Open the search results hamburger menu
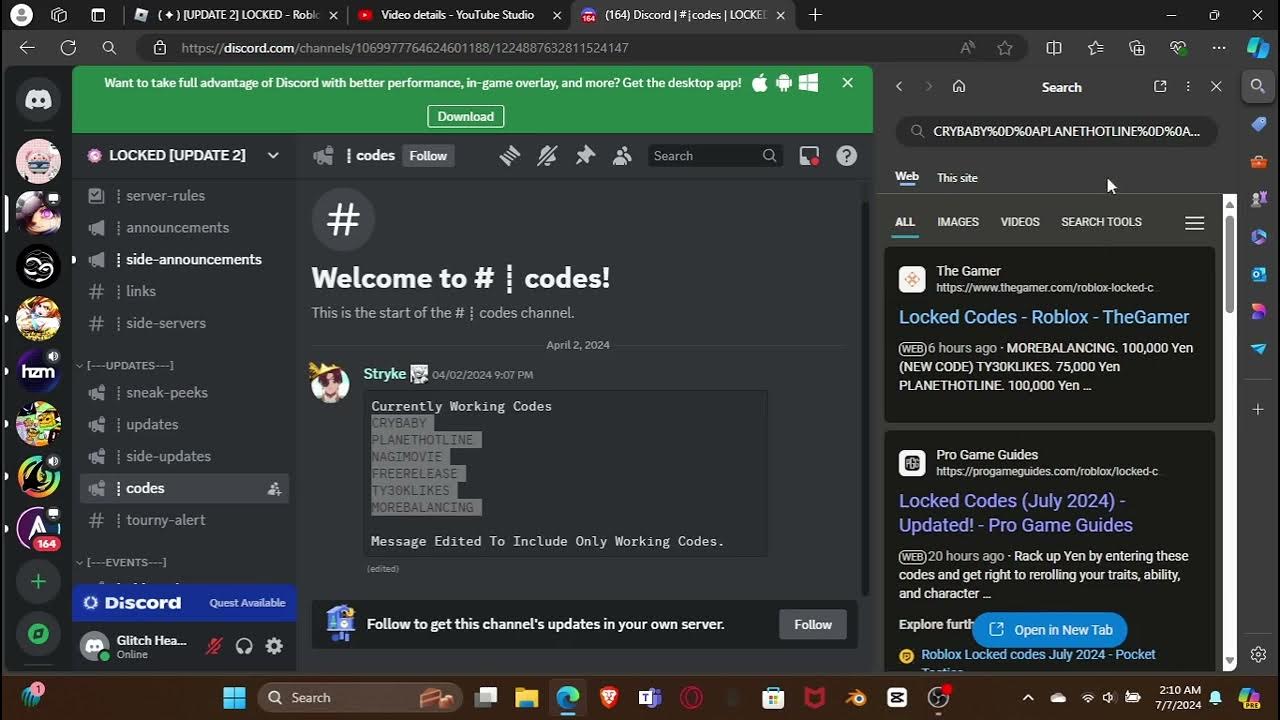1280x720 pixels. [1194, 223]
